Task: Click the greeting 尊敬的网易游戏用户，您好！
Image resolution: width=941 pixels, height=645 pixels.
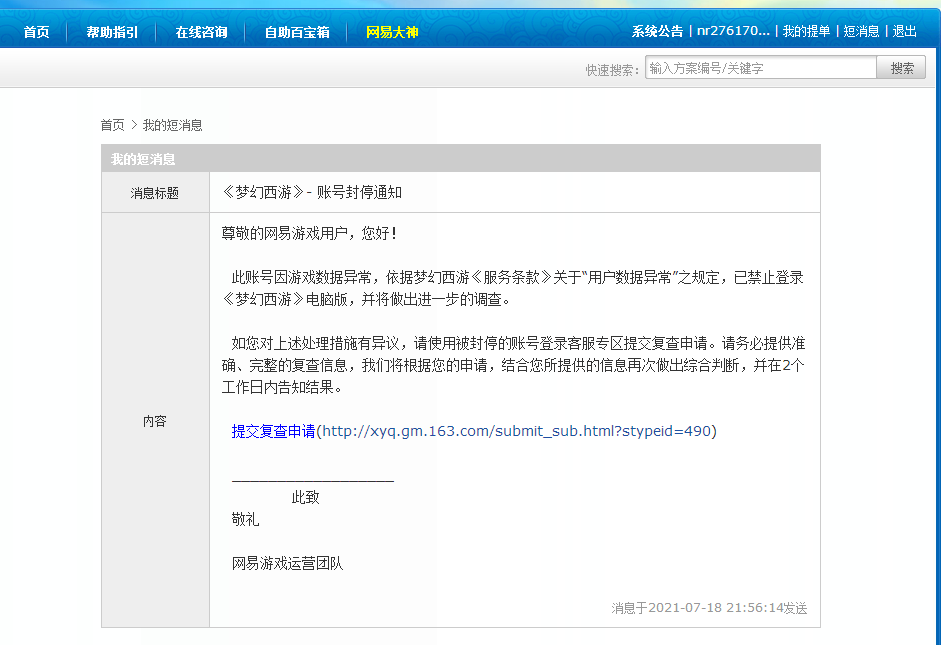Action: pyautogui.click(x=309, y=233)
